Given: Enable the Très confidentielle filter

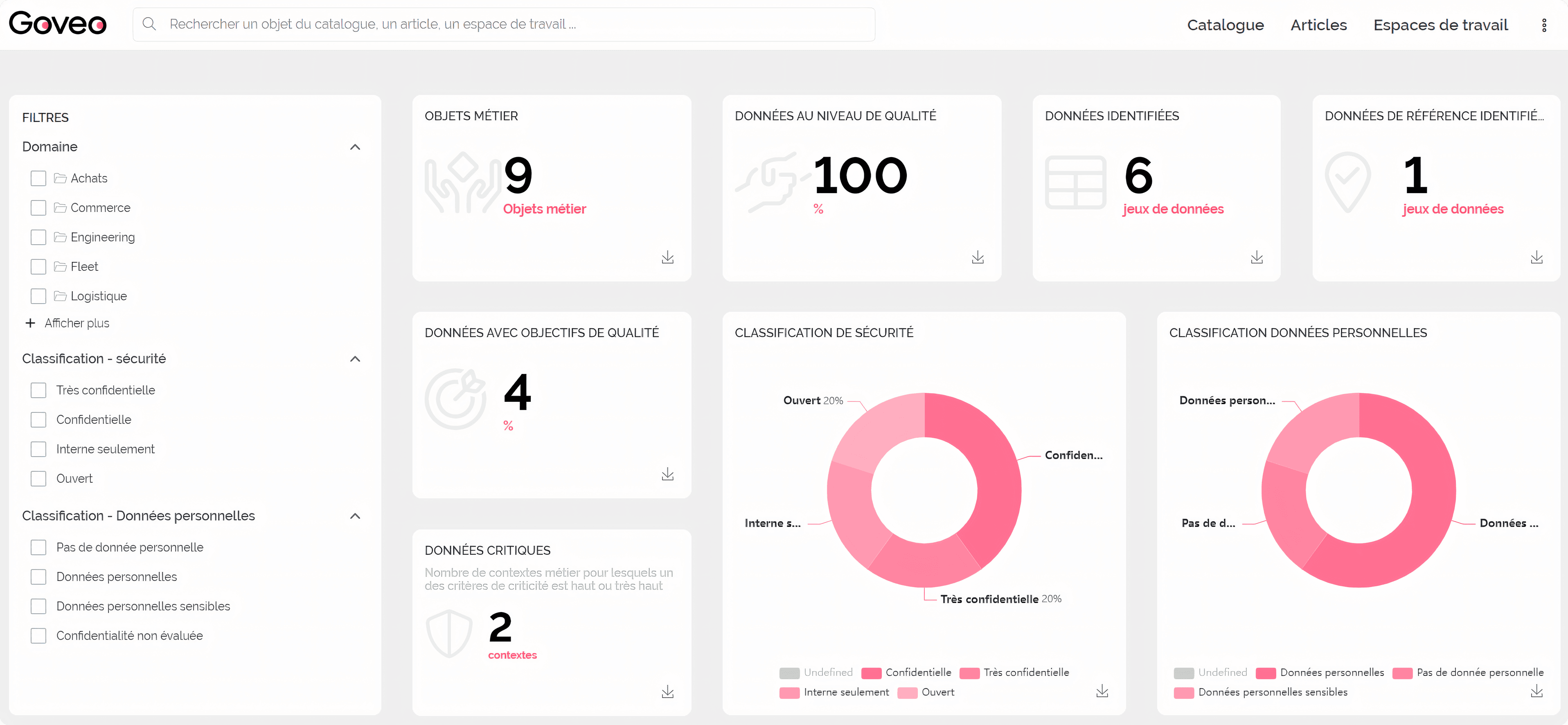Looking at the screenshot, I should click(x=38, y=390).
